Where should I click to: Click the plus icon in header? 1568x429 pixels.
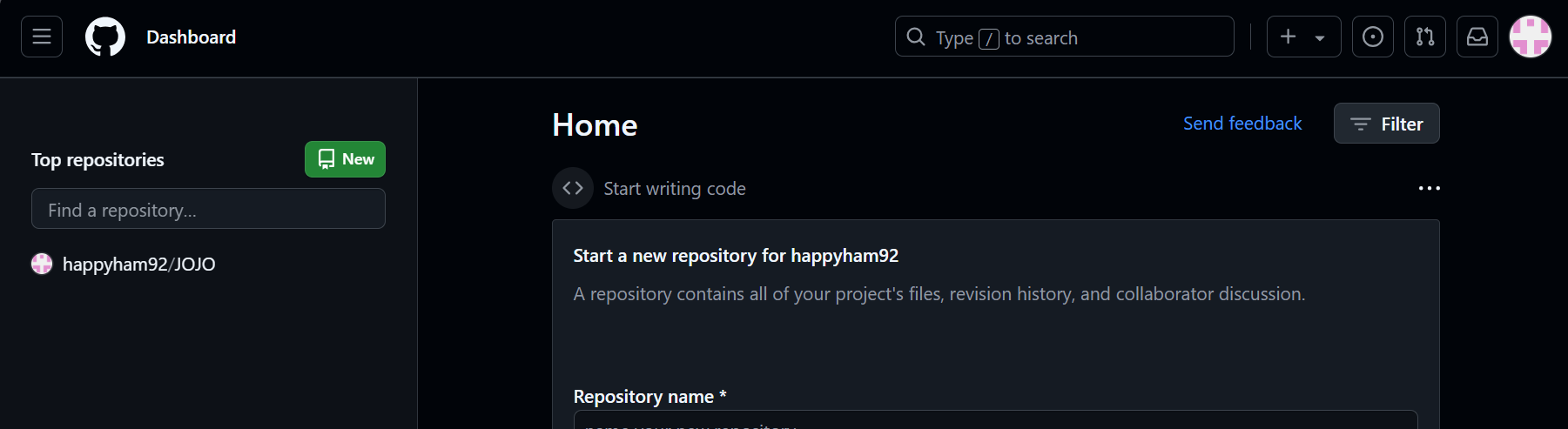click(x=1289, y=37)
